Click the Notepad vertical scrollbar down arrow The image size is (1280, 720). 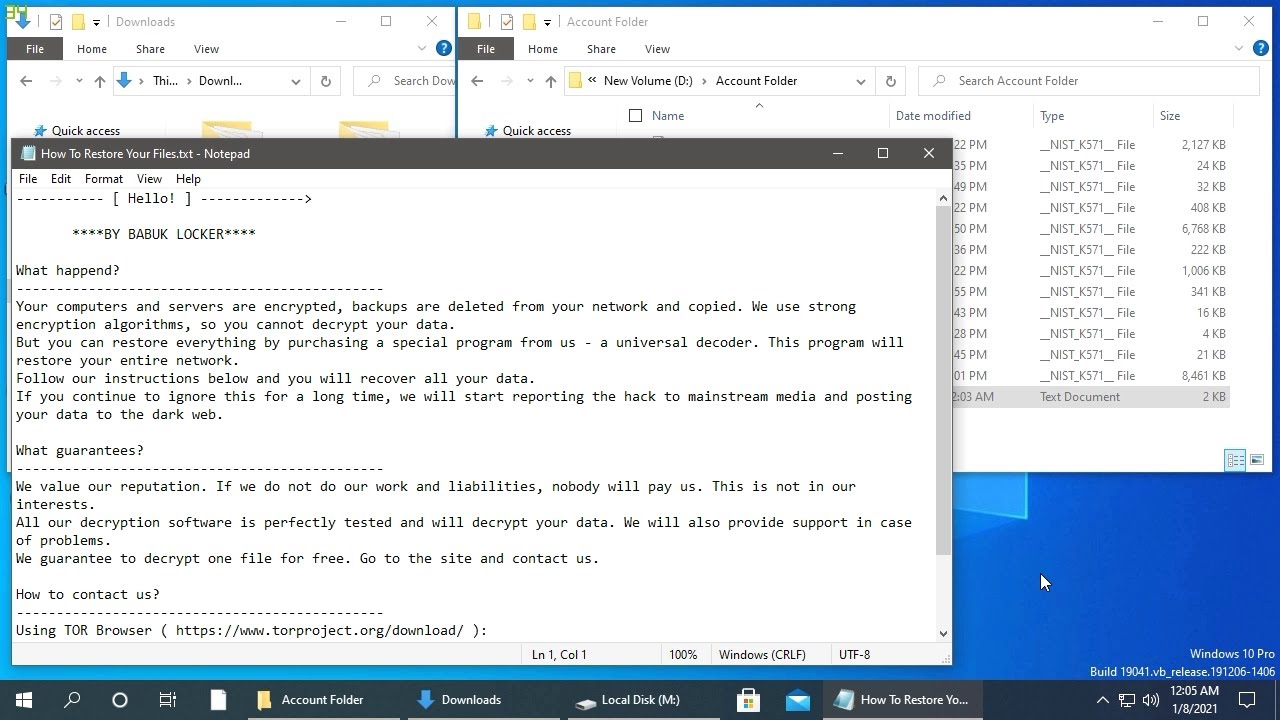[x=943, y=633]
